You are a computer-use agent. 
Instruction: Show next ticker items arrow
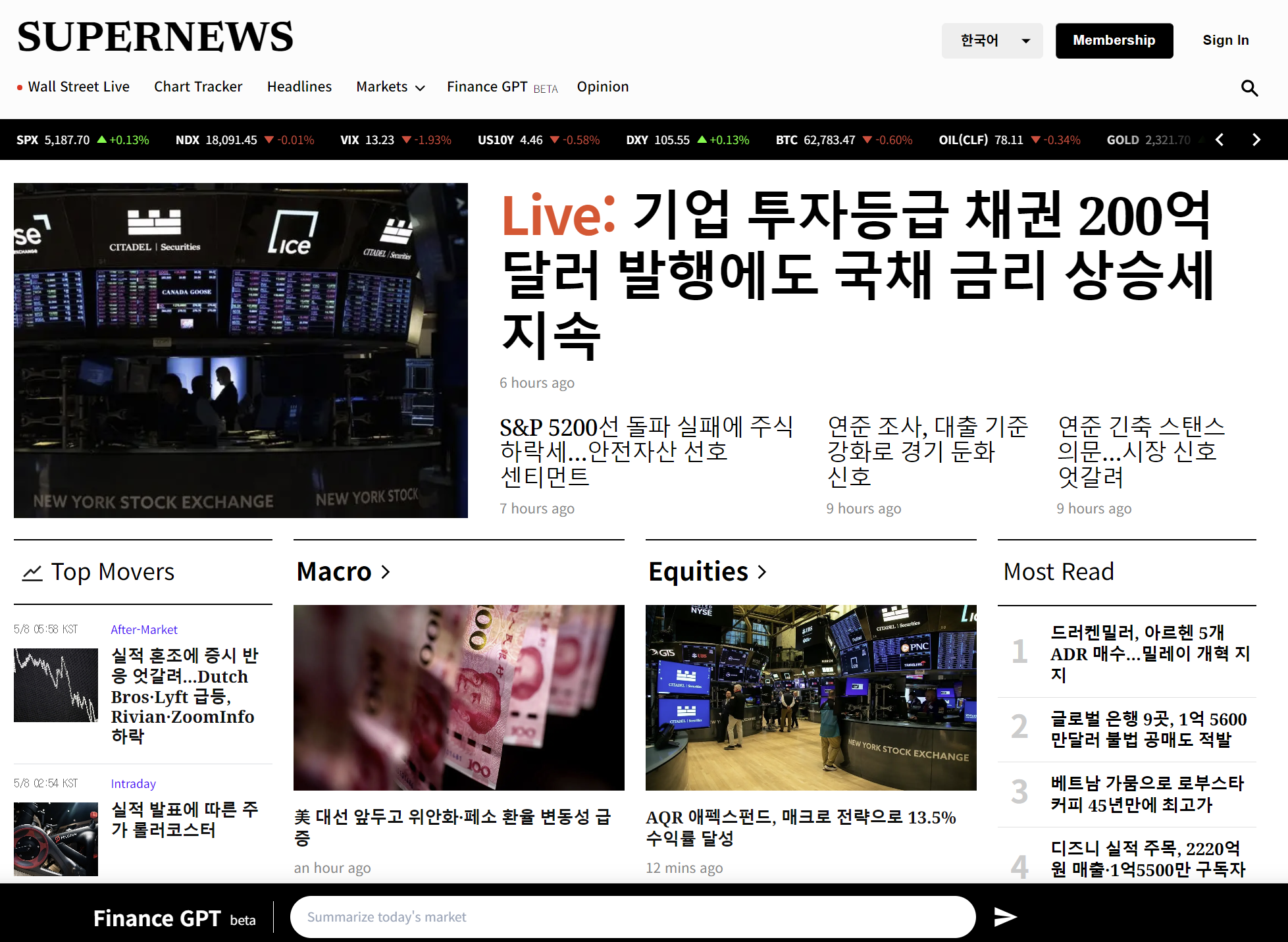[x=1256, y=140]
